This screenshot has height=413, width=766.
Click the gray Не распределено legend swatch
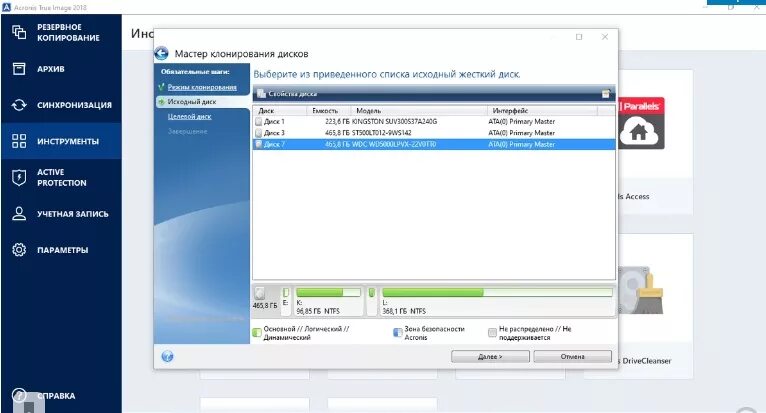(492, 333)
